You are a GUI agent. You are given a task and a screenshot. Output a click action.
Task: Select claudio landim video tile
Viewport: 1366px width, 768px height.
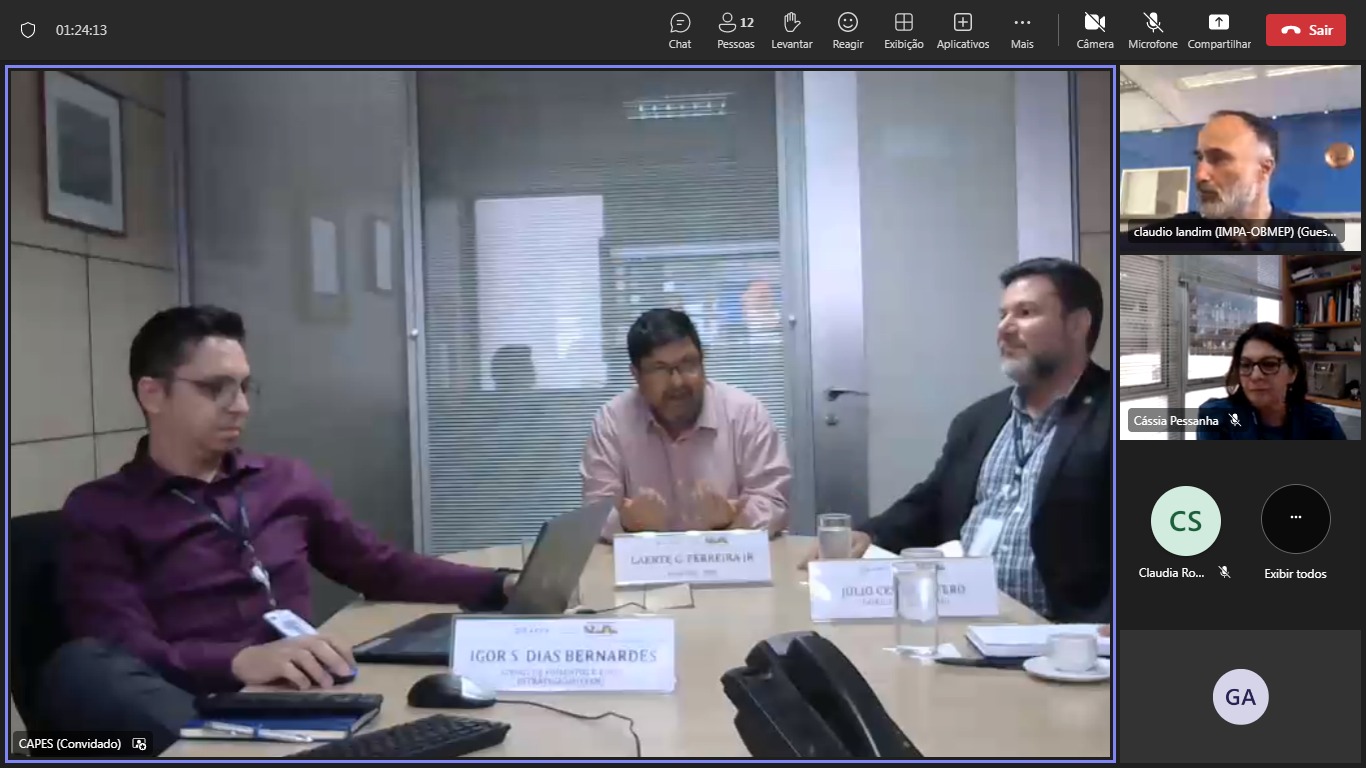(1240, 158)
